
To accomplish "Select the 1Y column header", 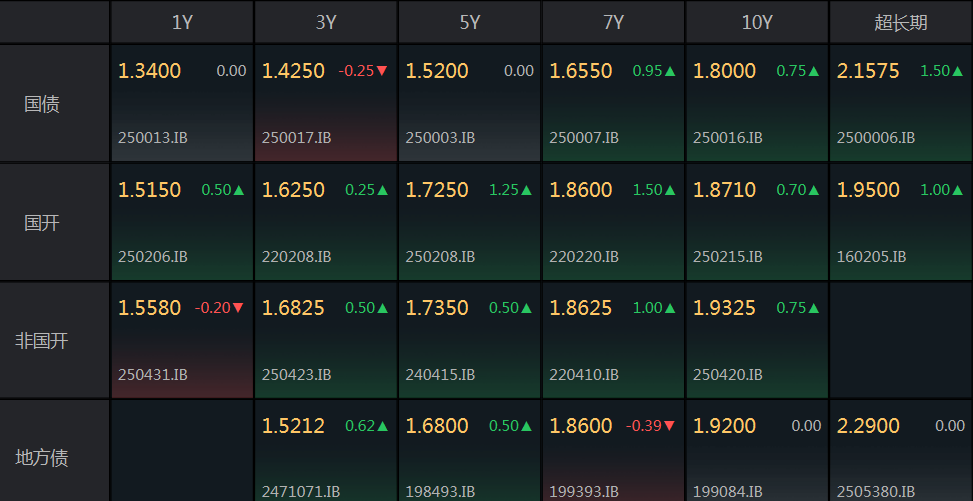I will click(x=182, y=22).
